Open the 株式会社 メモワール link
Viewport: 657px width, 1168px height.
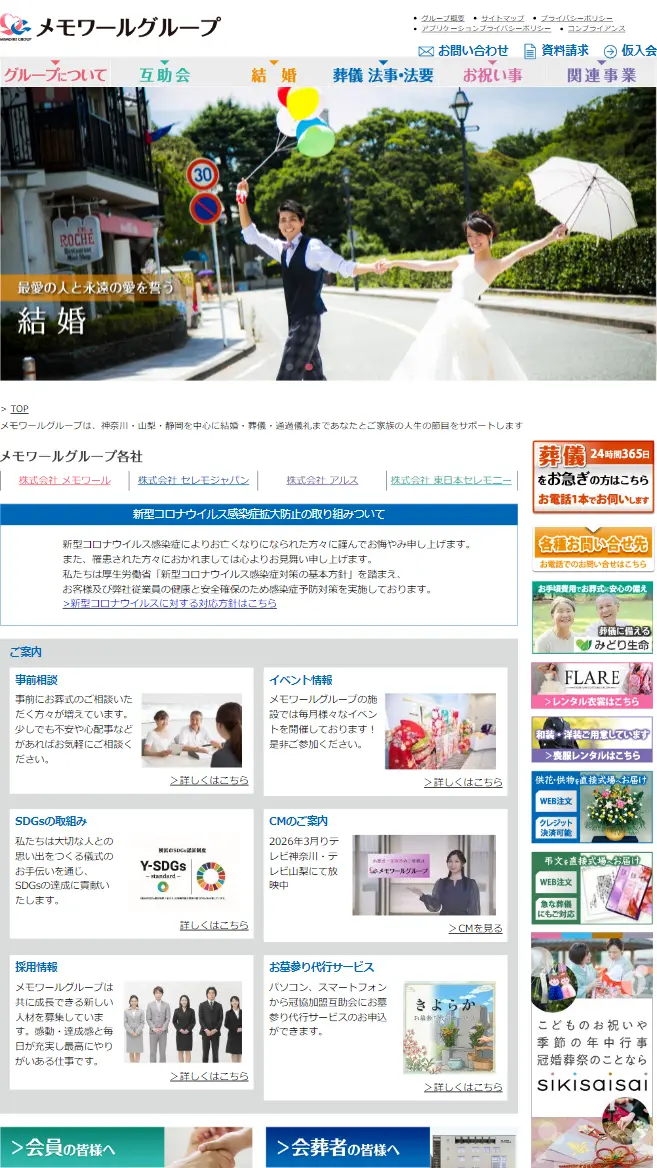65,480
